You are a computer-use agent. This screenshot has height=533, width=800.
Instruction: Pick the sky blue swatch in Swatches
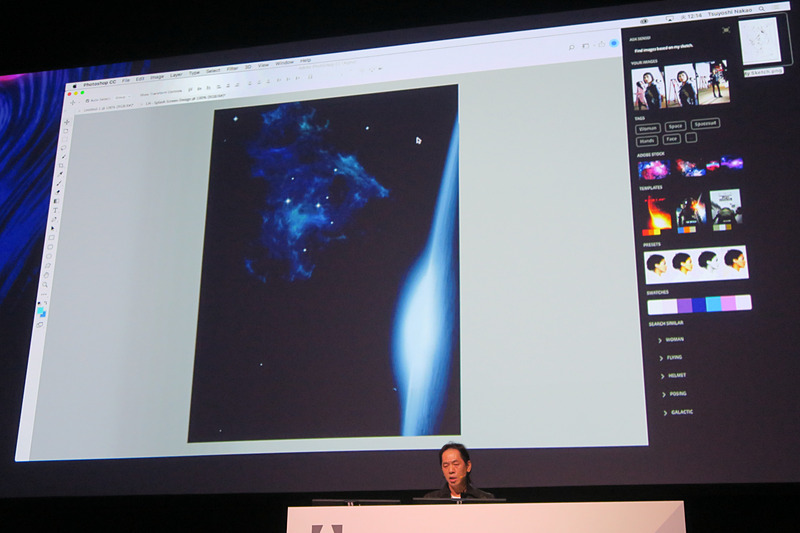tap(713, 304)
